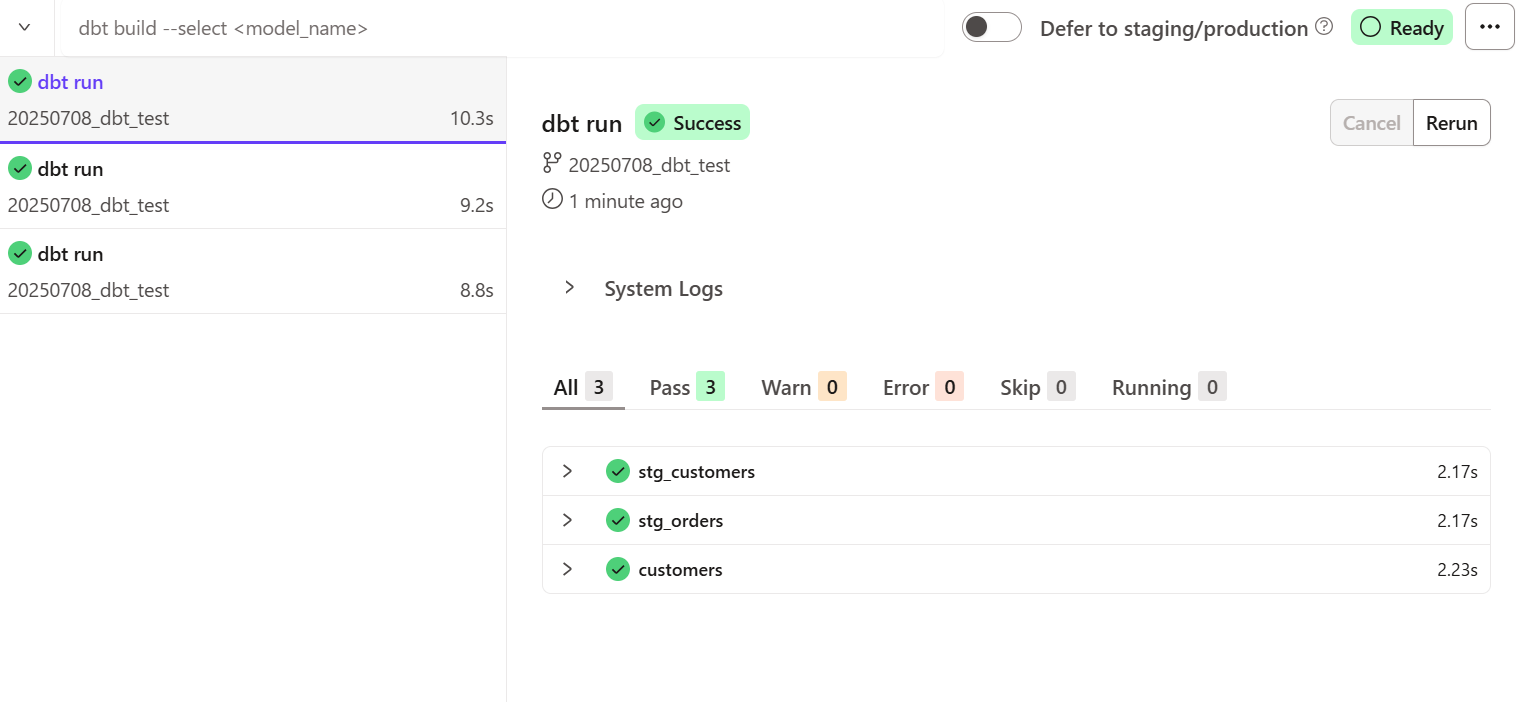1521x702 pixels.
Task: Switch to the All results tab
Action: 583,388
